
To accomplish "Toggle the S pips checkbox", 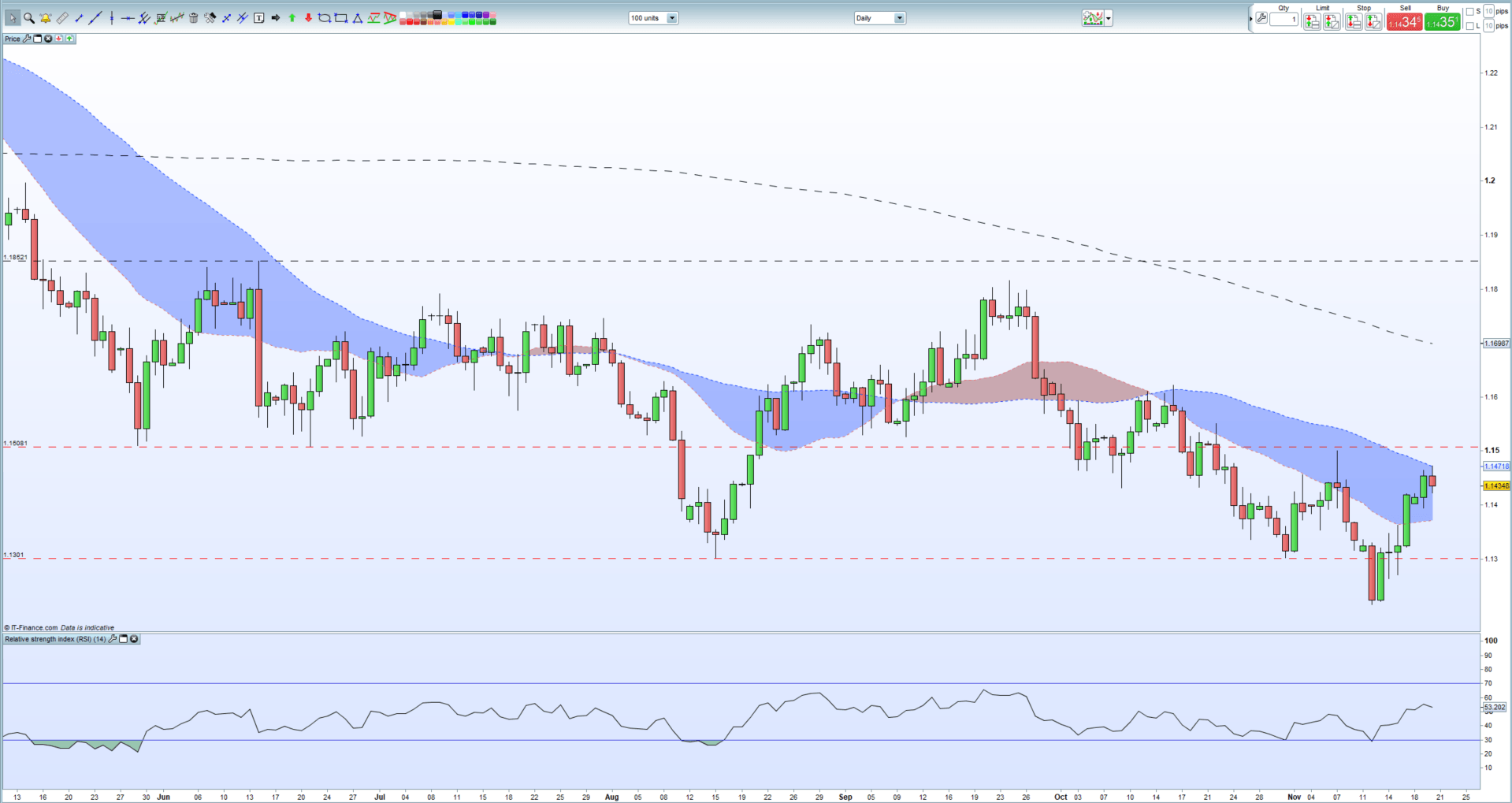I will click(x=1469, y=12).
